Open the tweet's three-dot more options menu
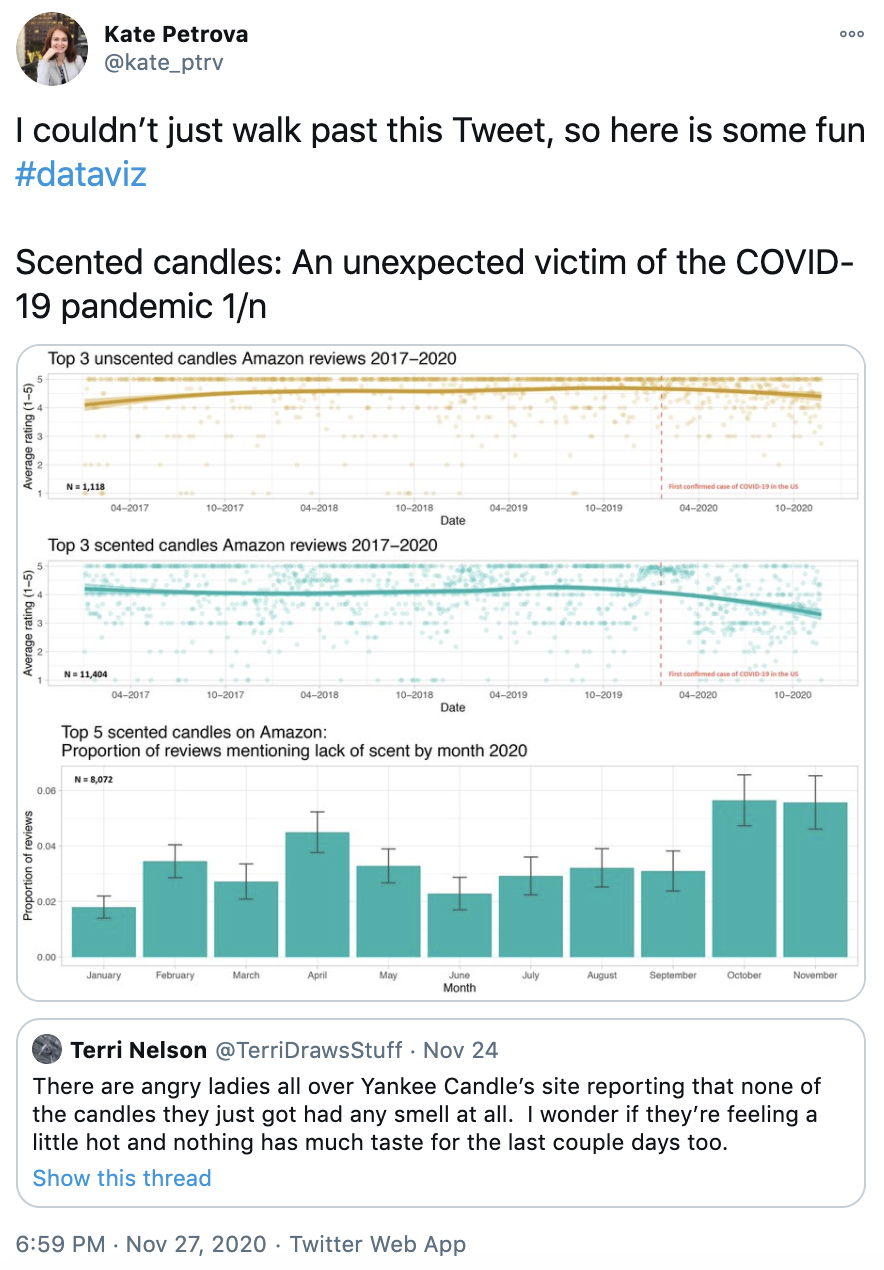The width and height of the screenshot is (884, 1270). (x=851, y=34)
